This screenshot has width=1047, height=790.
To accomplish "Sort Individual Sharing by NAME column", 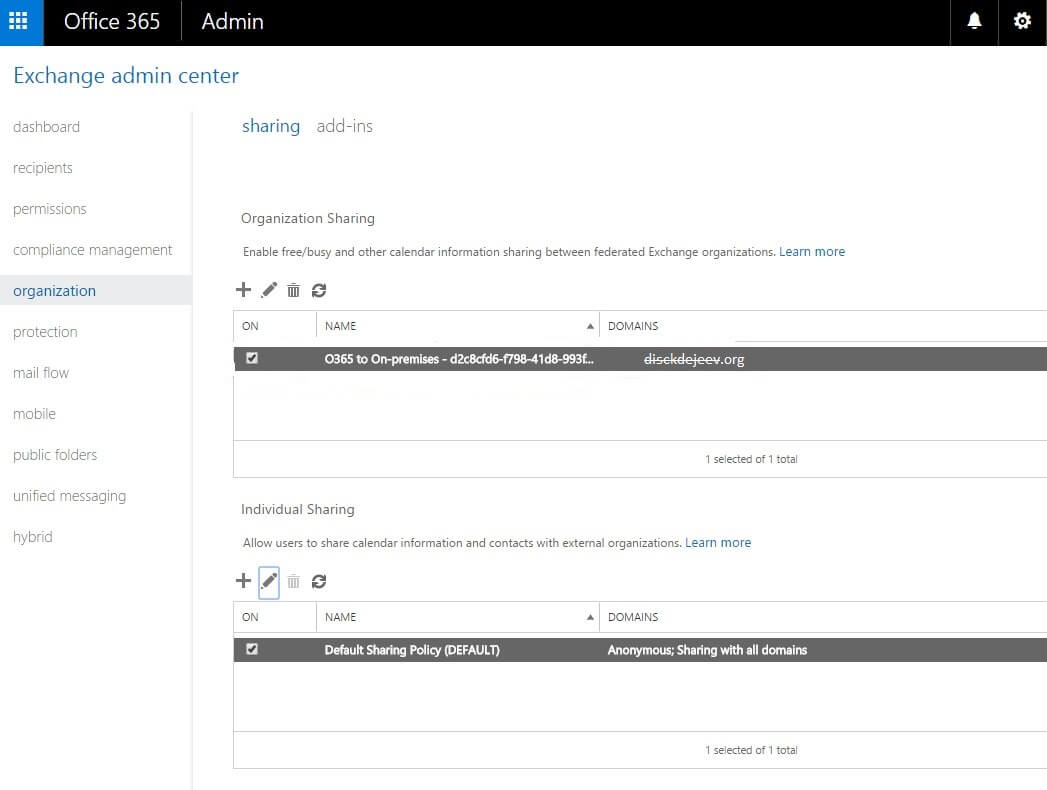I will tap(457, 617).
